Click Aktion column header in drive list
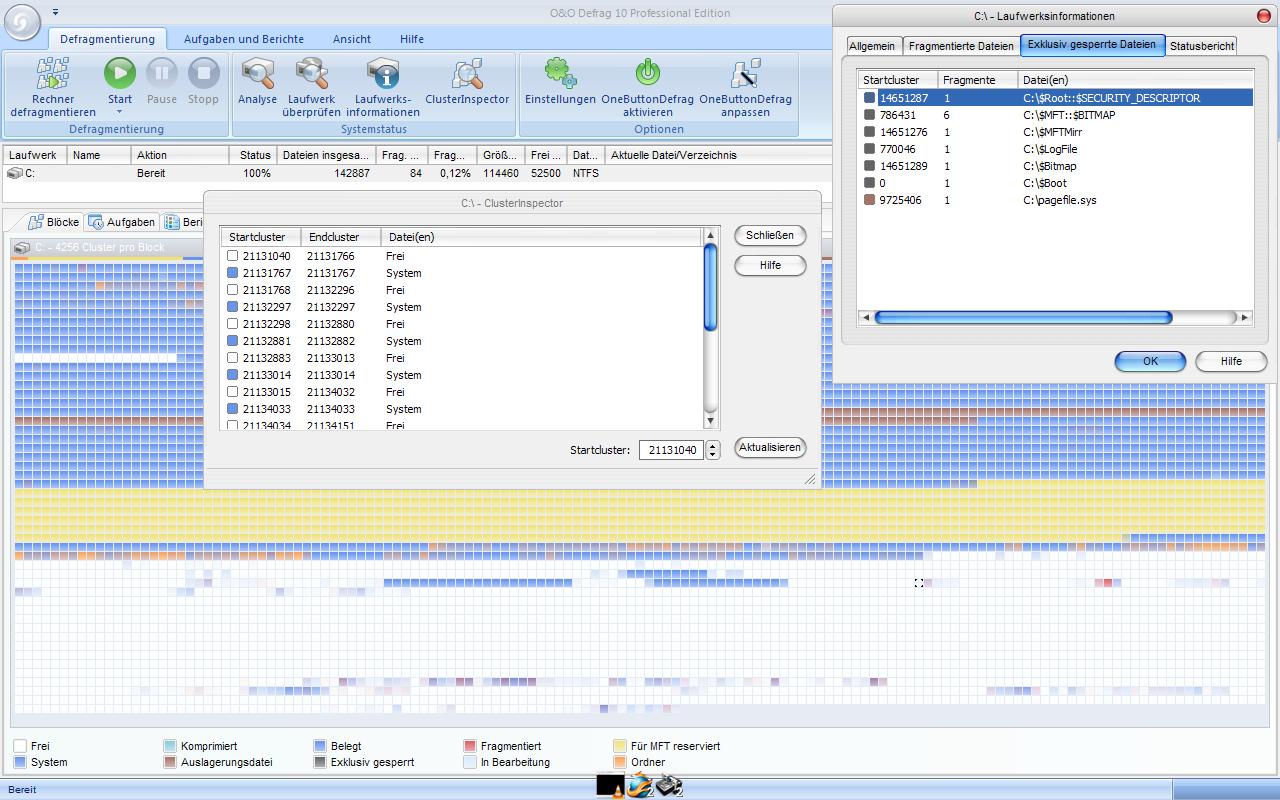 point(180,155)
